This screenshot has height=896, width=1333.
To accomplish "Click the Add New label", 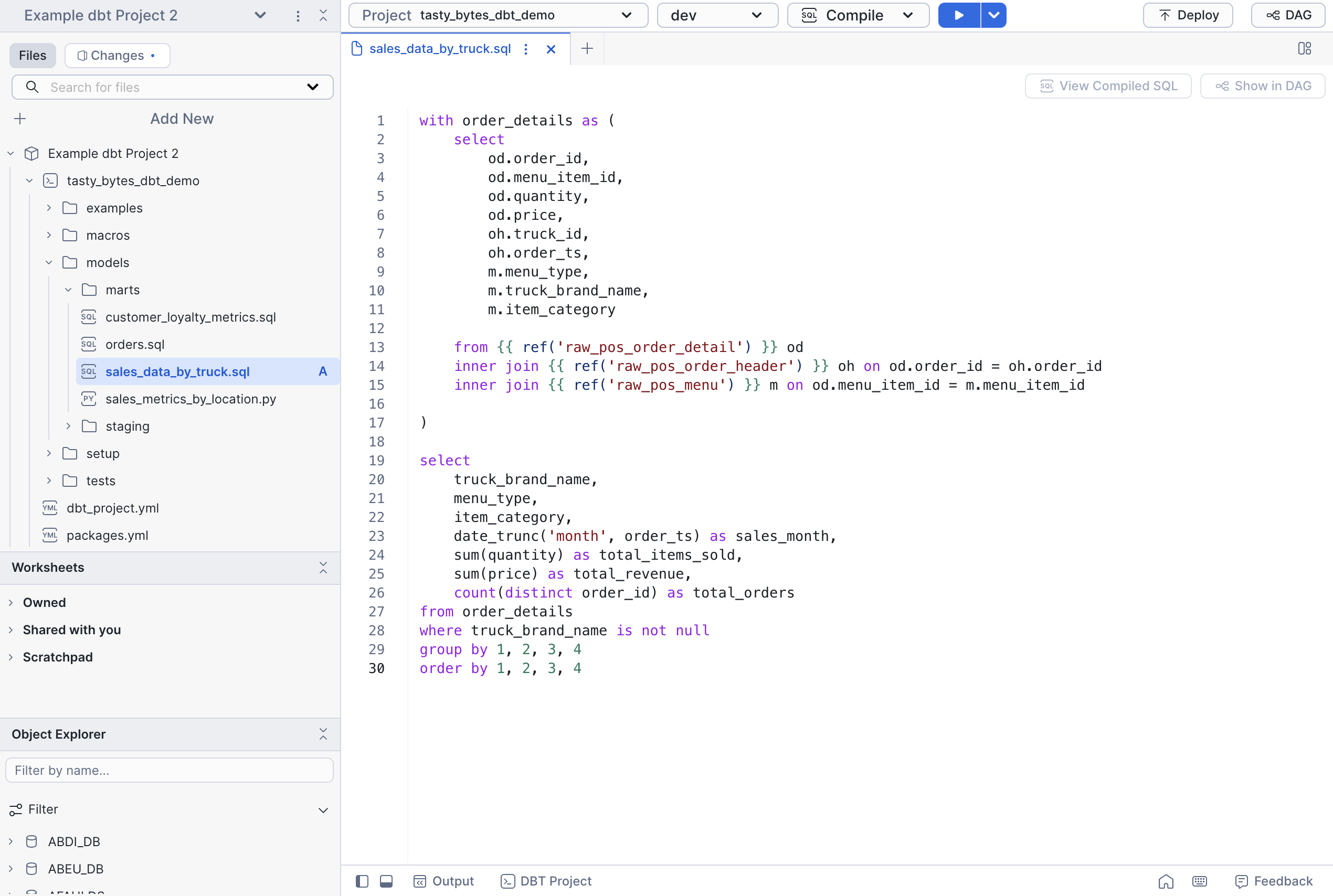I will (182, 119).
